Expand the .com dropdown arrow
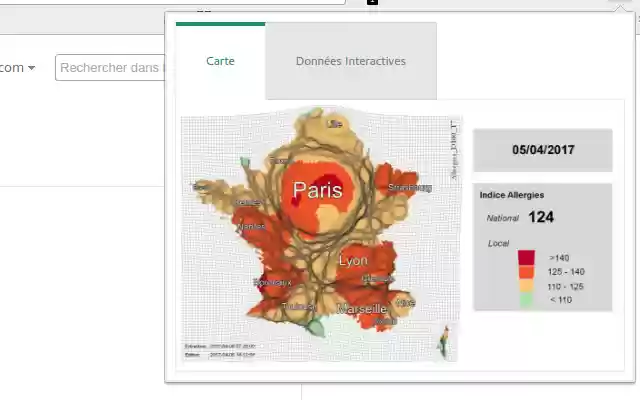Screen dimensions: 640x400 point(31,68)
